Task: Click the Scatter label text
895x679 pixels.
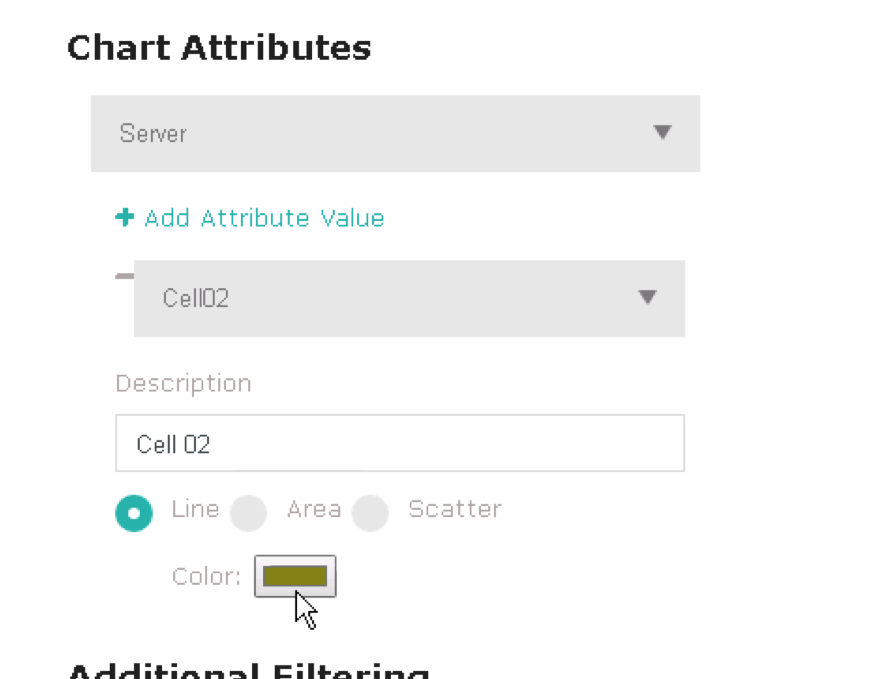Action: tap(455, 509)
